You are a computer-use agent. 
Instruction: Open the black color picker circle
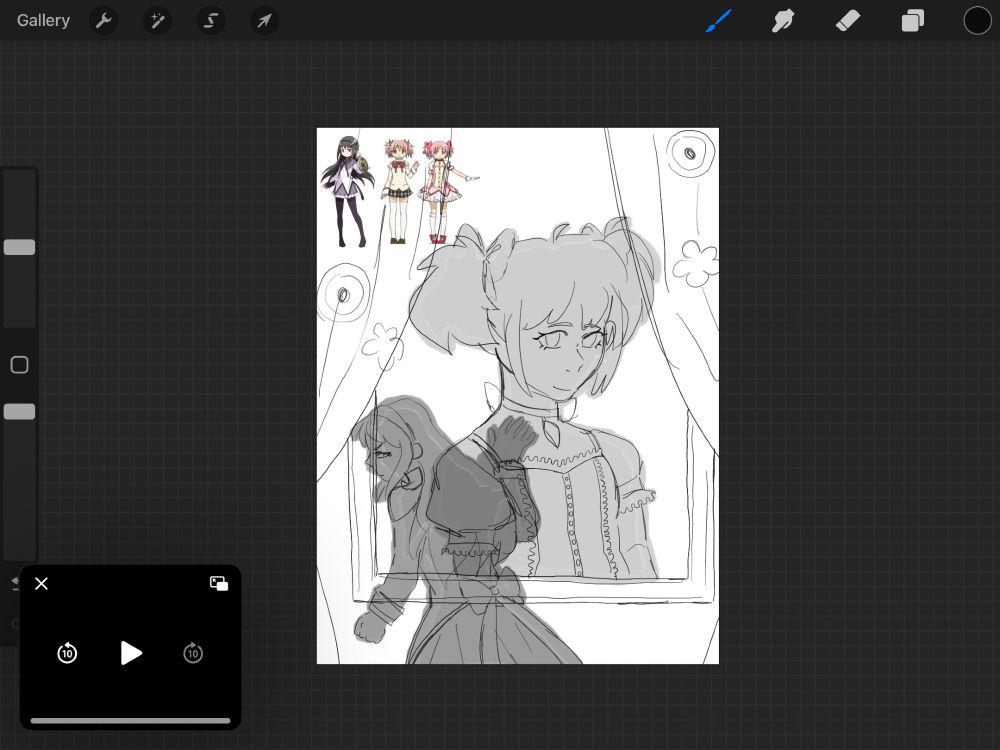click(x=977, y=20)
